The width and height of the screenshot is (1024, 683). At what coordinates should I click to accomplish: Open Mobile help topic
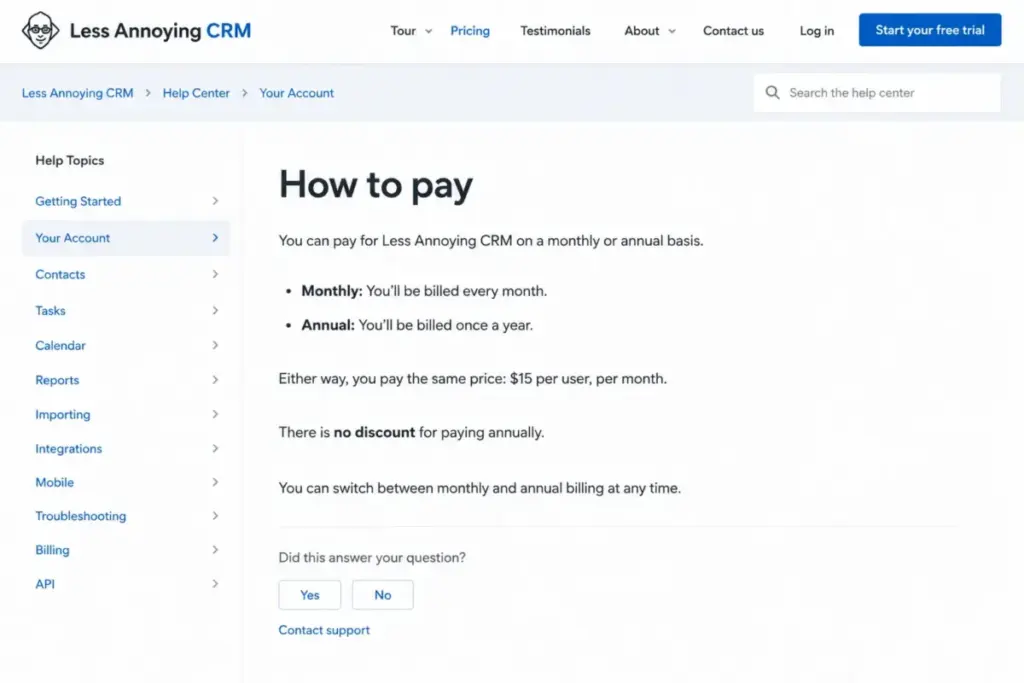pyautogui.click(x=54, y=482)
